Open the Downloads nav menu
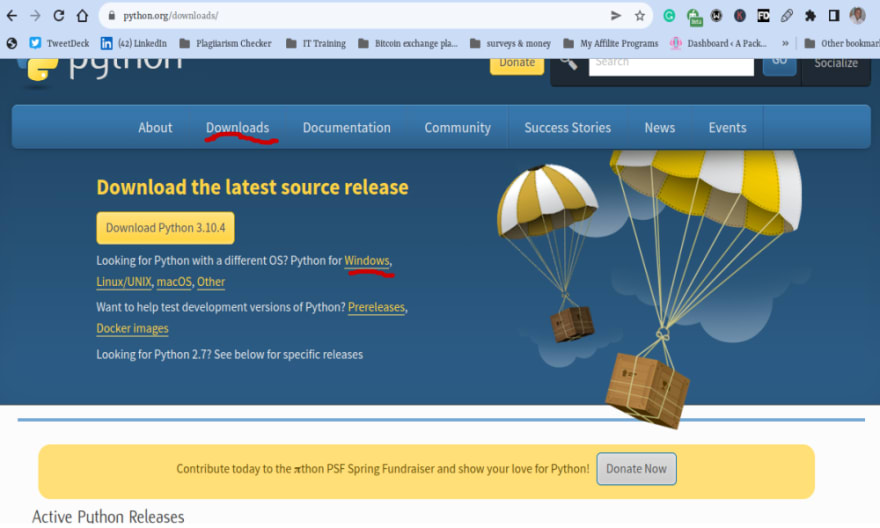880x528 pixels. tap(237, 127)
